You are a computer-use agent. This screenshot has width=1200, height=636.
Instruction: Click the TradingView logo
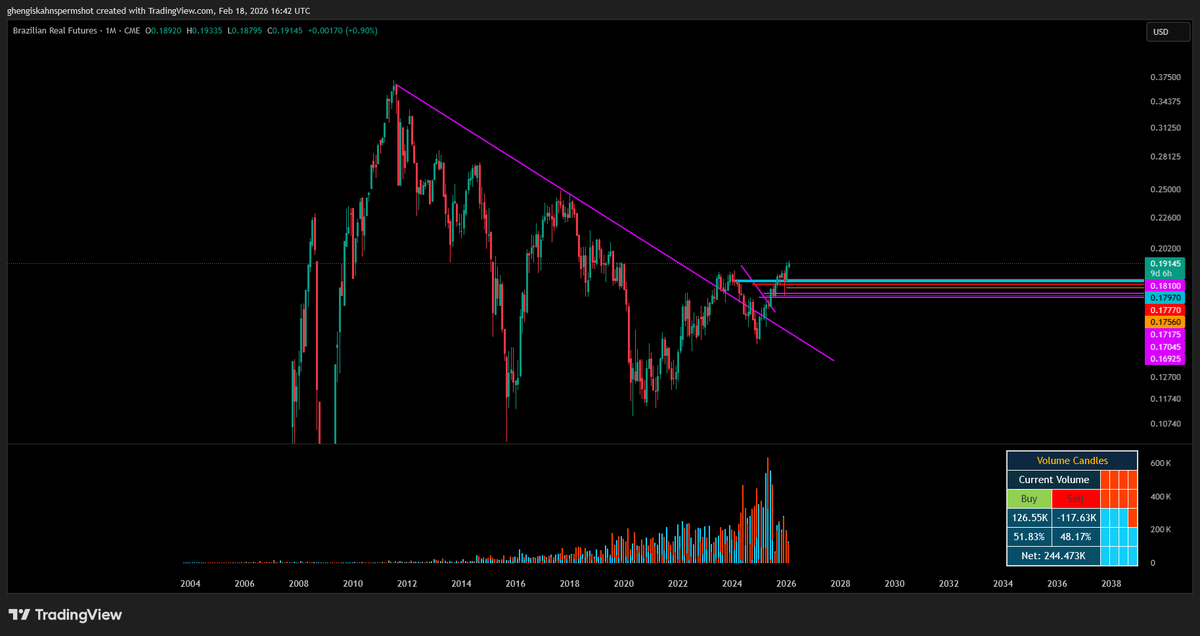(x=65, y=614)
